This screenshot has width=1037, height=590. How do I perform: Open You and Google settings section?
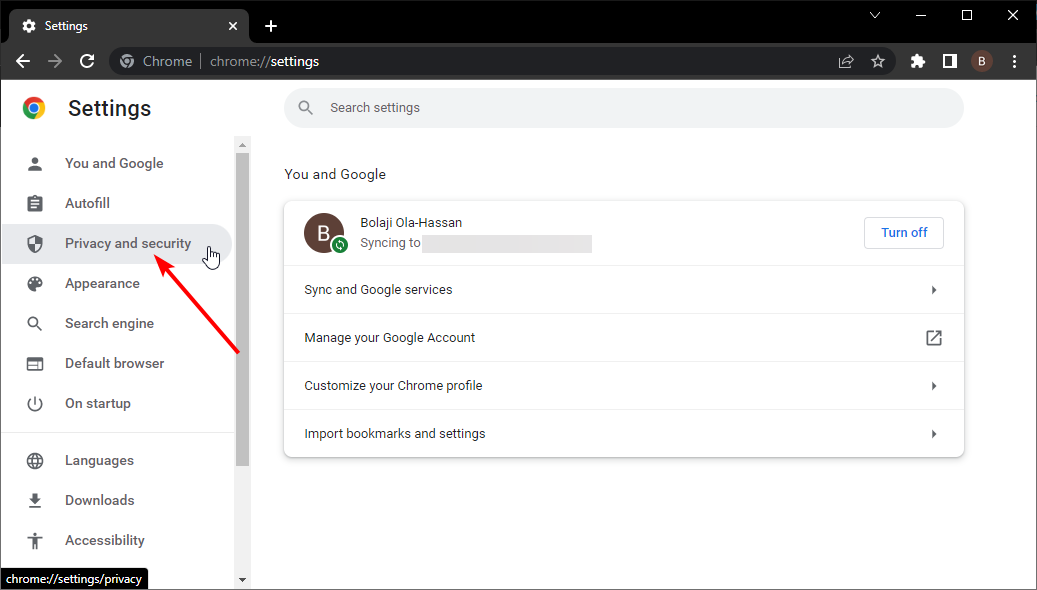pos(117,163)
